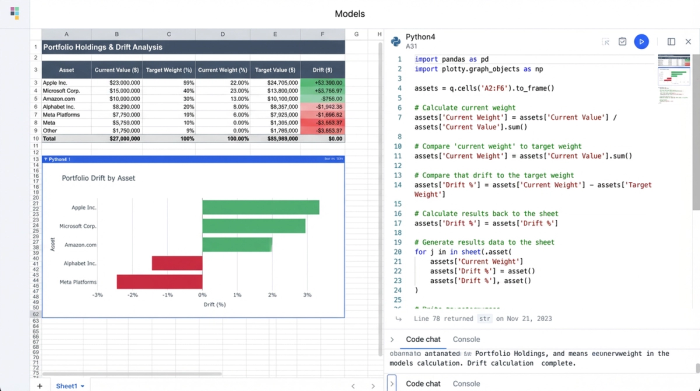Toggle the code editor panel layout icon

[x=671, y=42]
